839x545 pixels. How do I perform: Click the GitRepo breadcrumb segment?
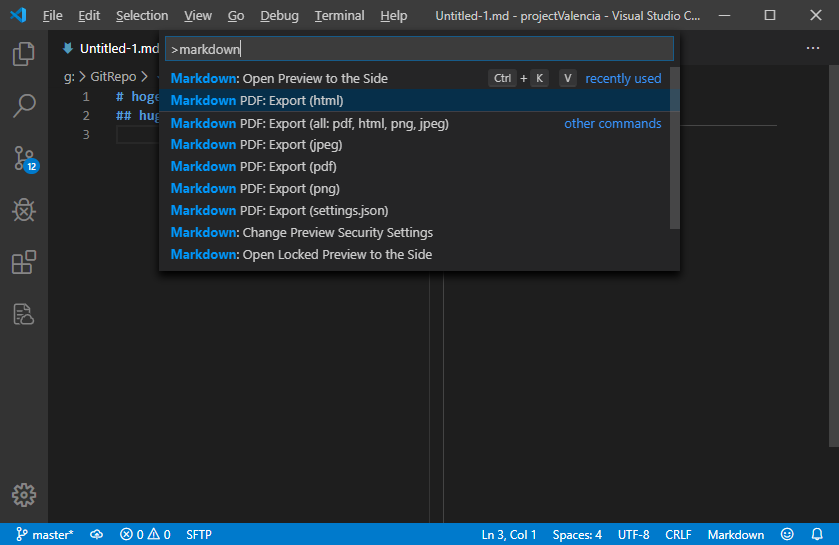[x=113, y=77]
